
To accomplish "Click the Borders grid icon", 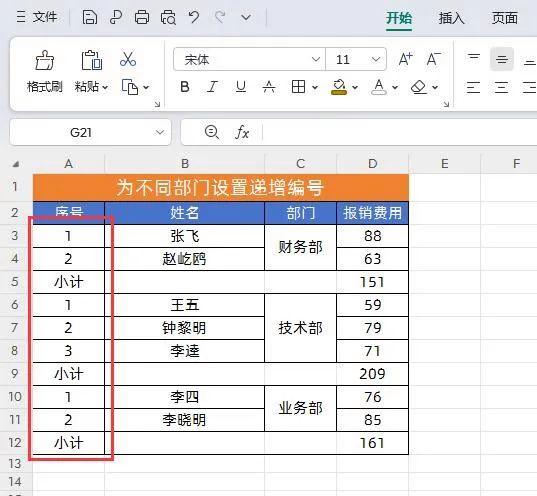I will click(x=298, y=87).
